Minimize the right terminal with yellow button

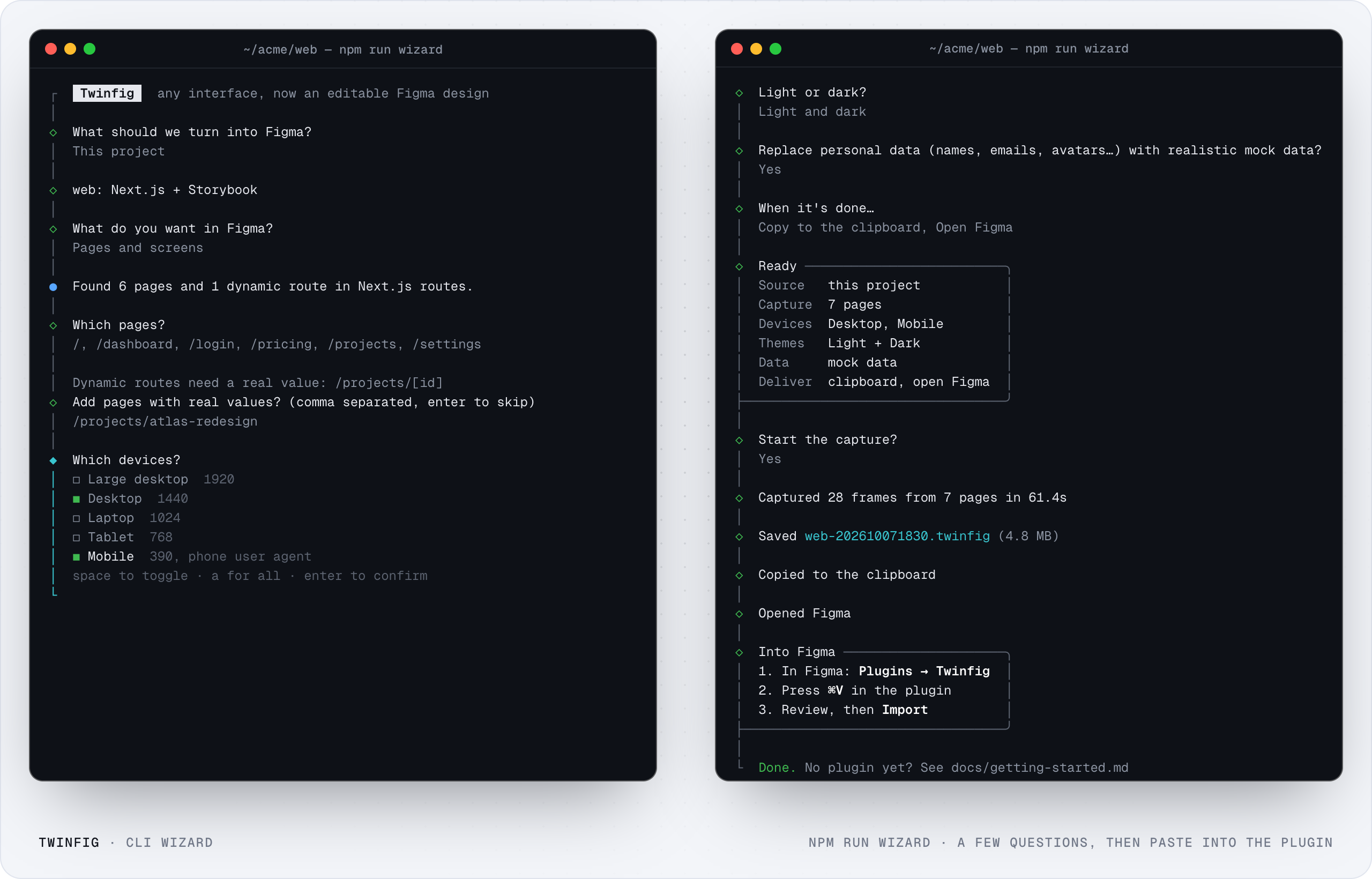click(x=756, y=49)
